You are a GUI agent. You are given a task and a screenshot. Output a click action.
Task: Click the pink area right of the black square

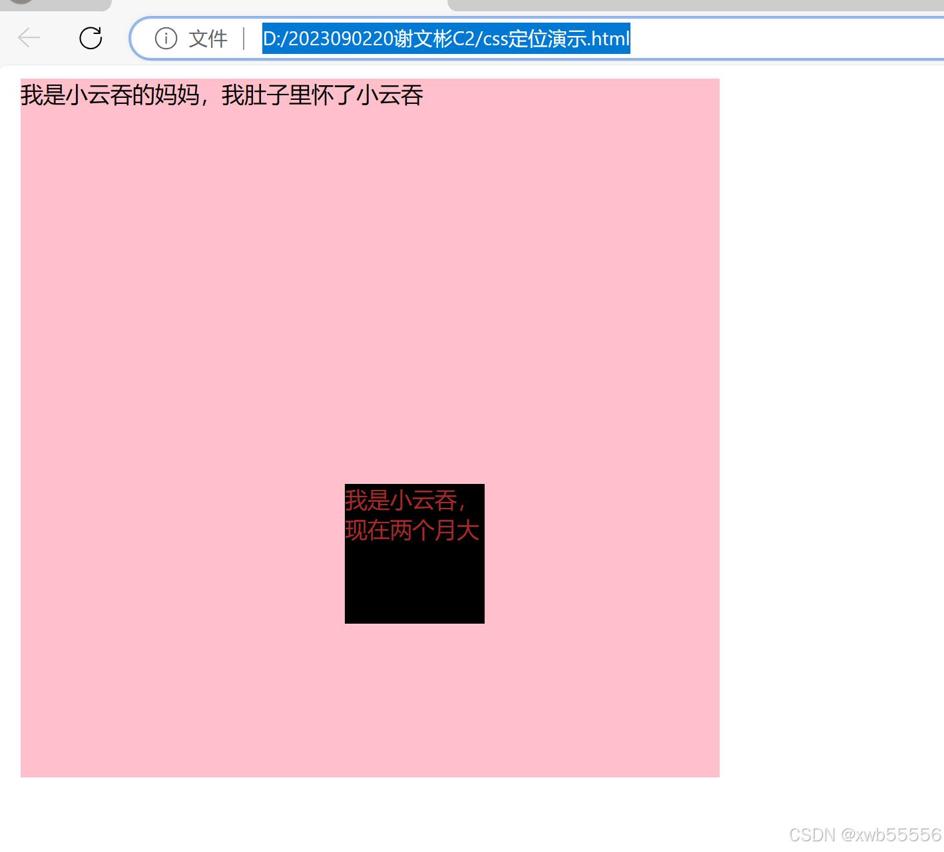pyautogui.click(x=602, y=554)
